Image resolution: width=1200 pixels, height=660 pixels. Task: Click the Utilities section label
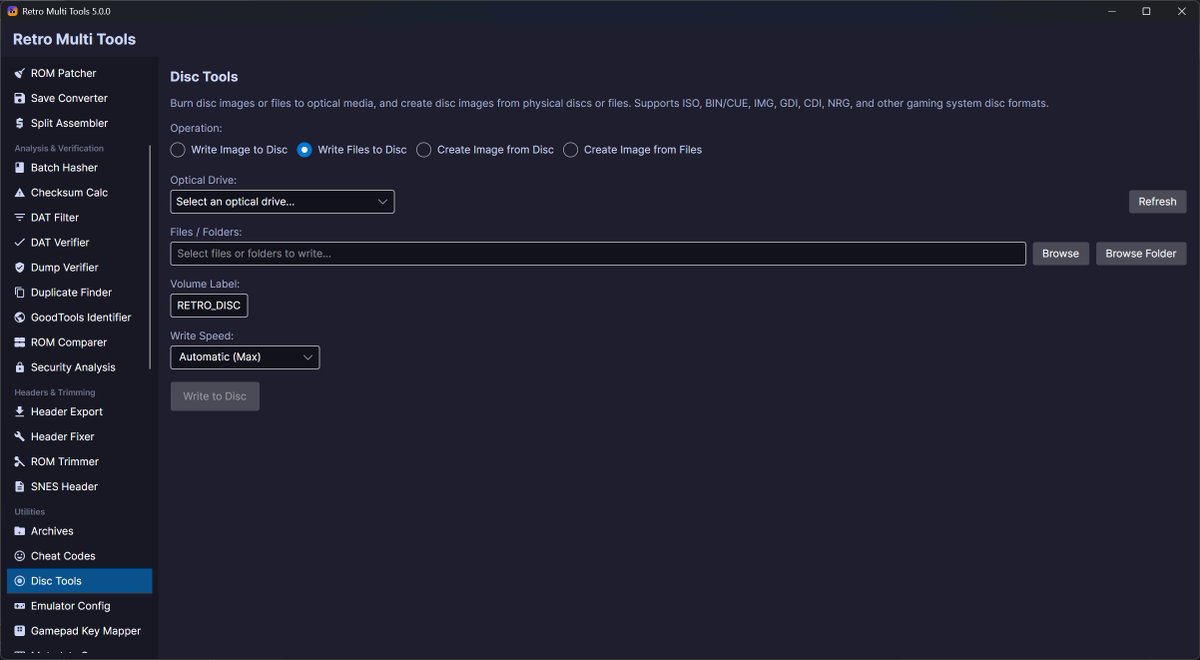(x=29, y=511)
